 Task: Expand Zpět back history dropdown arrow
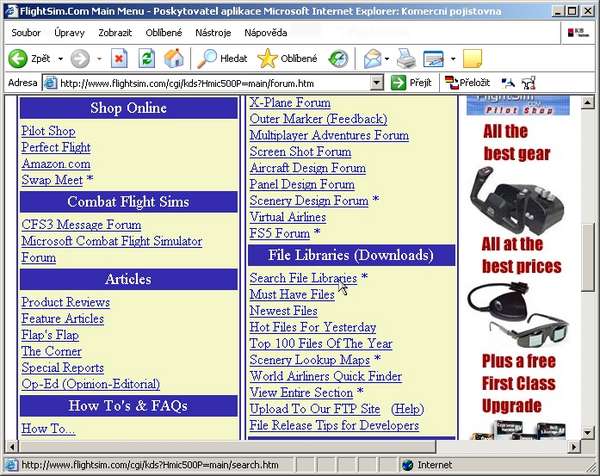[60, 59]
